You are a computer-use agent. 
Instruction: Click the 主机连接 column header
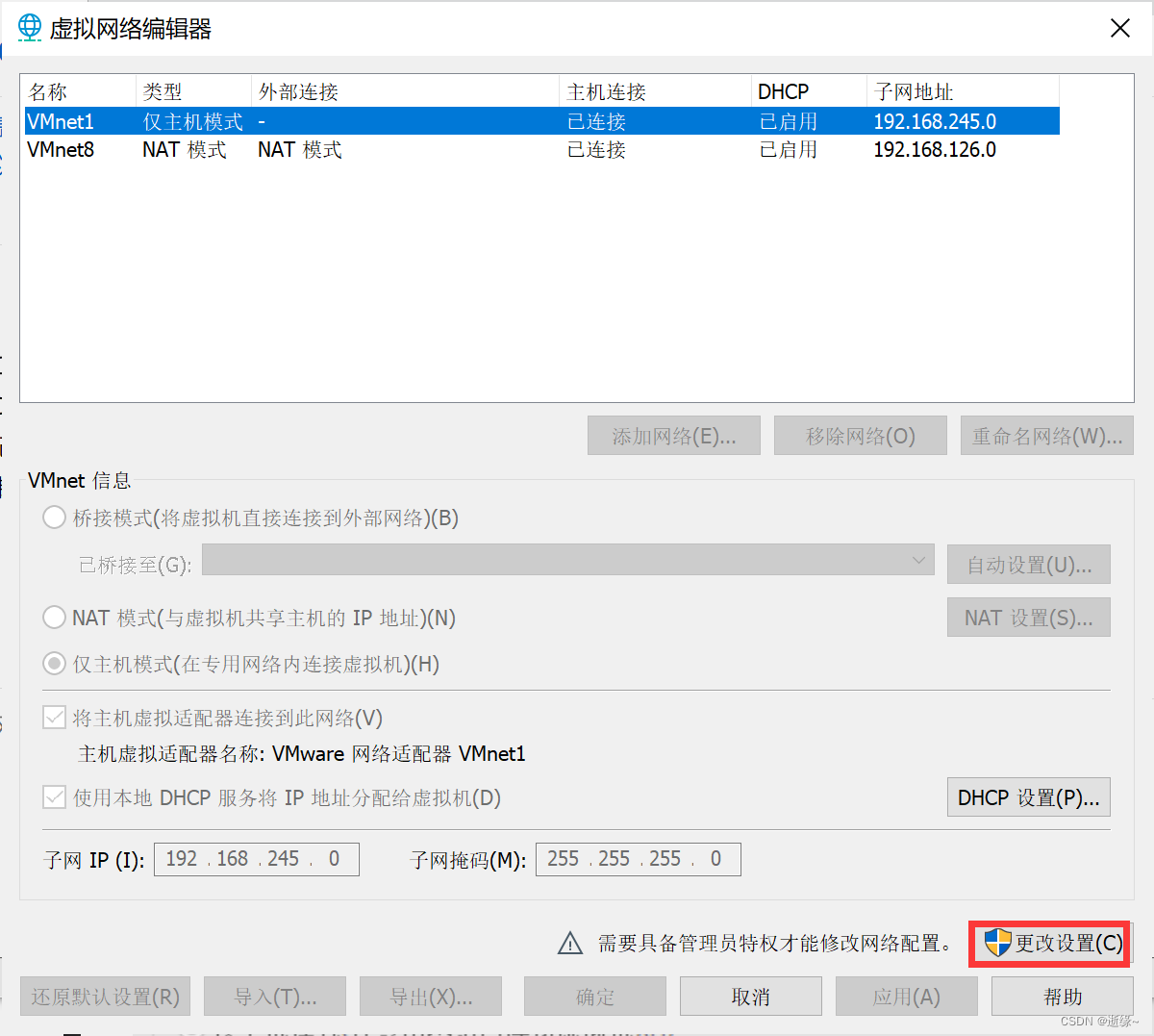[x=655, y=91]
